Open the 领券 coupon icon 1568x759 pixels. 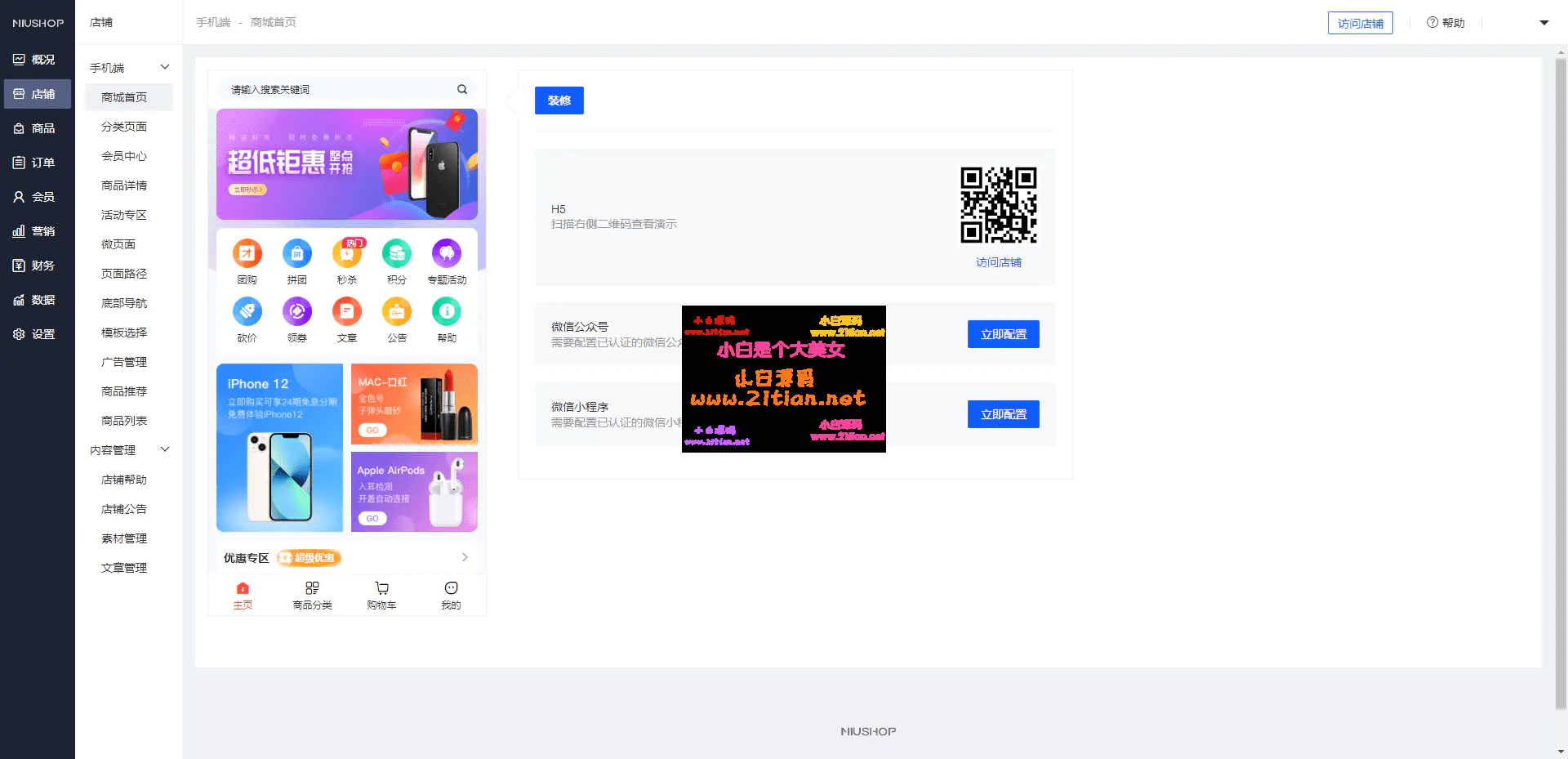point(297,311)
